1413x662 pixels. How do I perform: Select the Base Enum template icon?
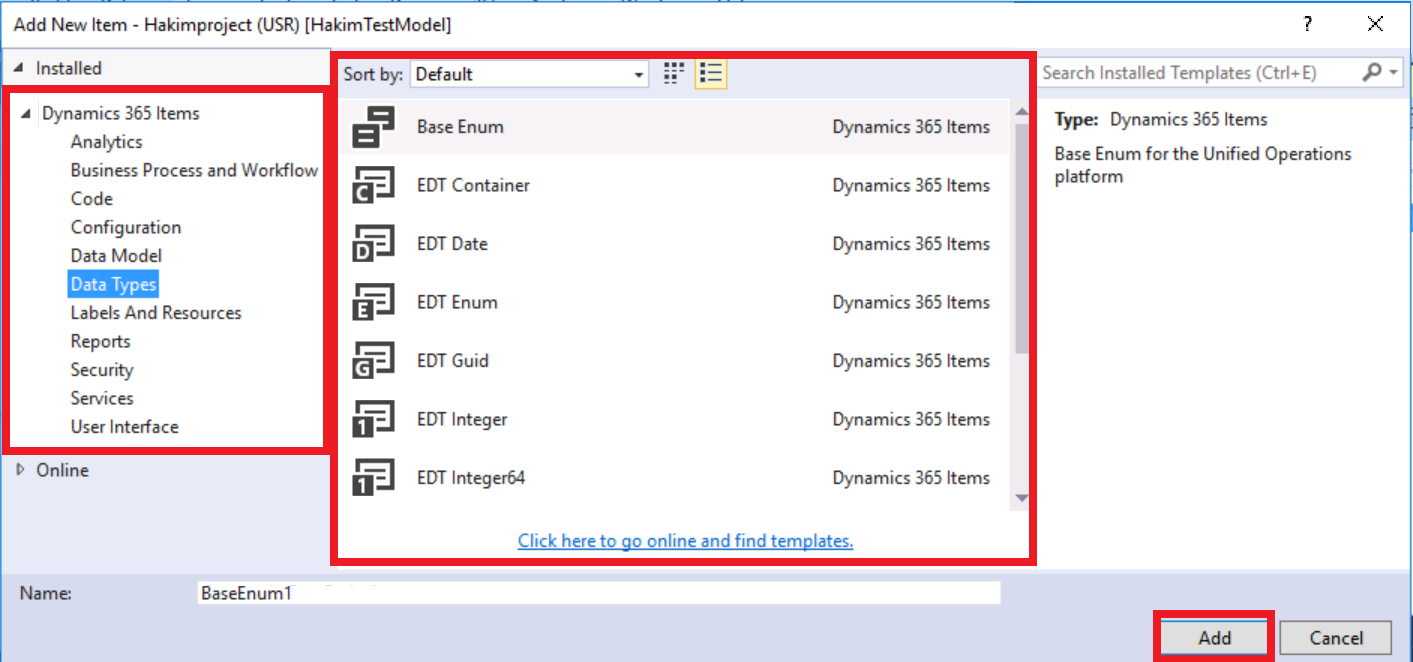(x=374, y=127)
